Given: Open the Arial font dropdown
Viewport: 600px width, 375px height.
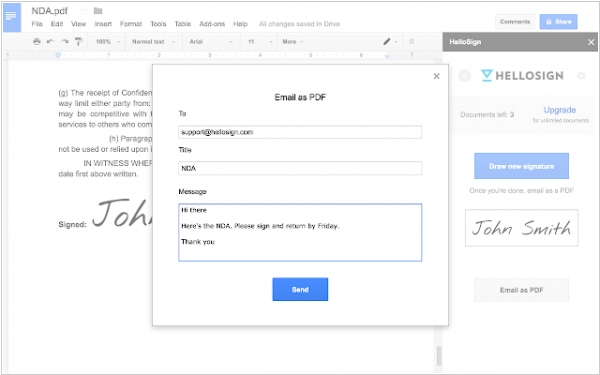Looking at the screenshot, I should coord(210,41).
